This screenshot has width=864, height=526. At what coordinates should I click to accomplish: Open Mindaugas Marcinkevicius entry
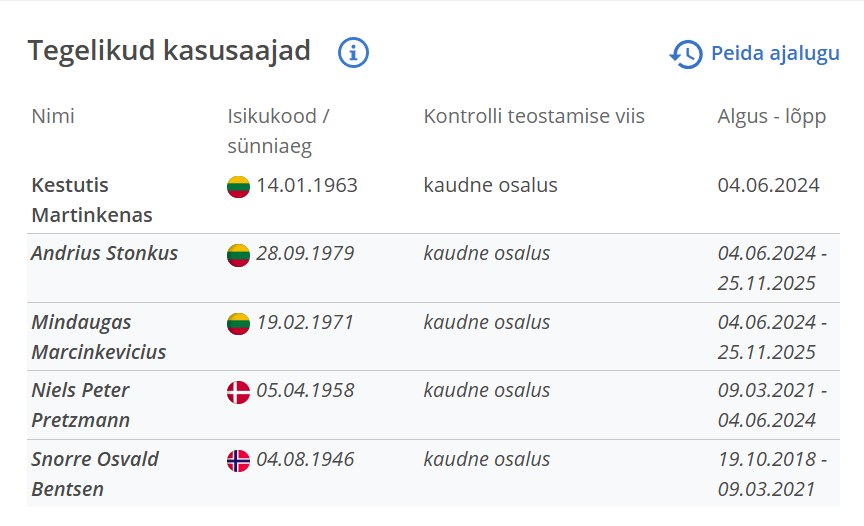98,337
